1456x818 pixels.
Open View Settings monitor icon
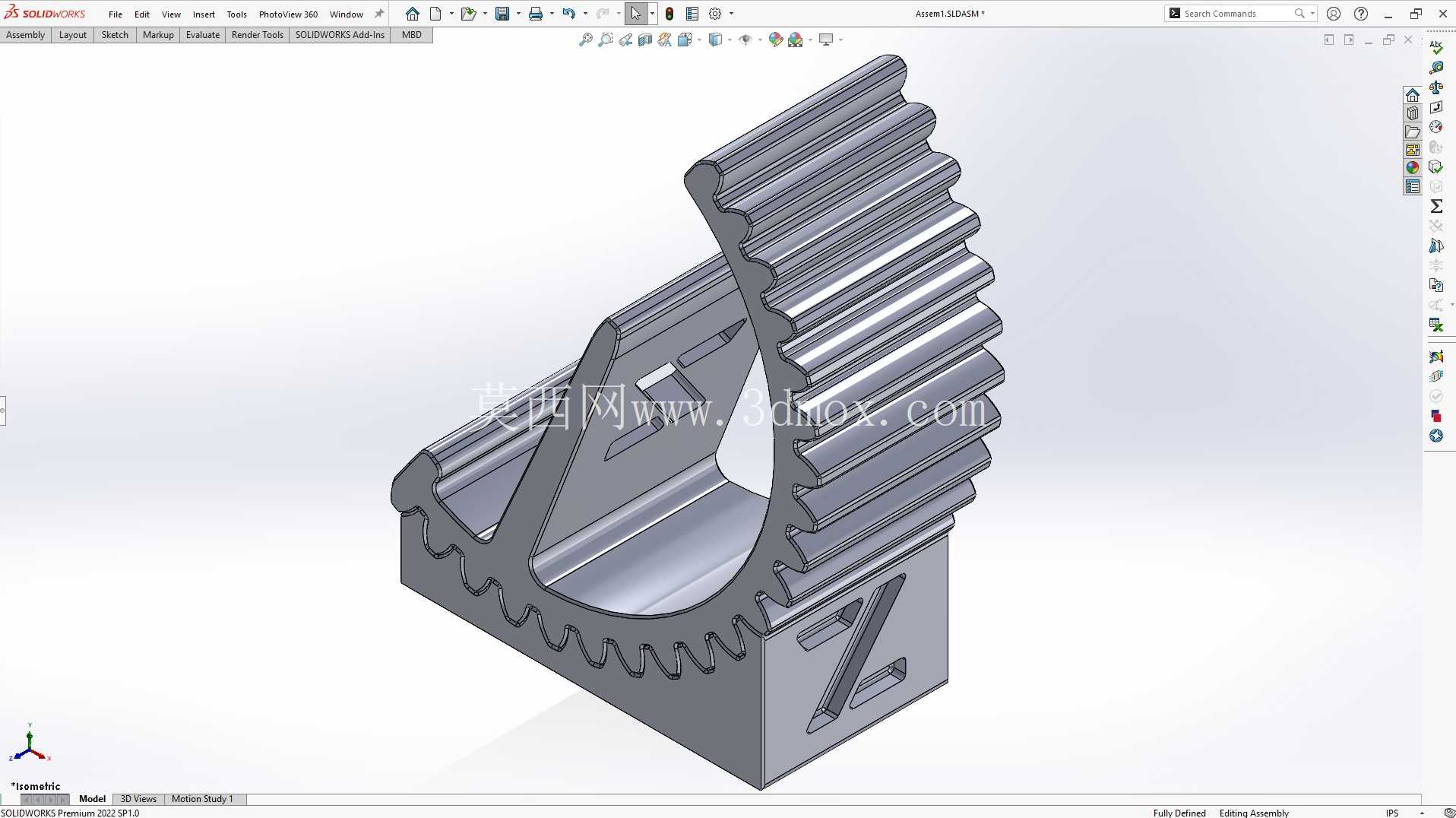tap(826, 40)
